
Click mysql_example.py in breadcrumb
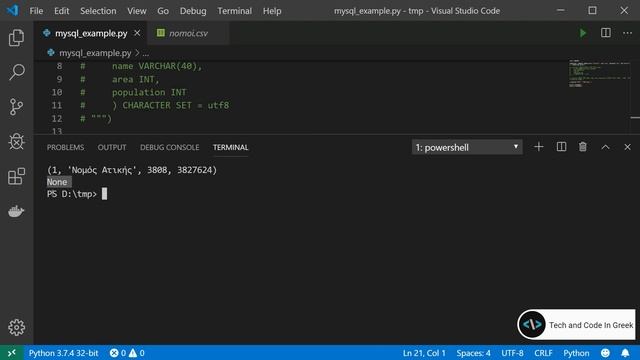[95, 53]
